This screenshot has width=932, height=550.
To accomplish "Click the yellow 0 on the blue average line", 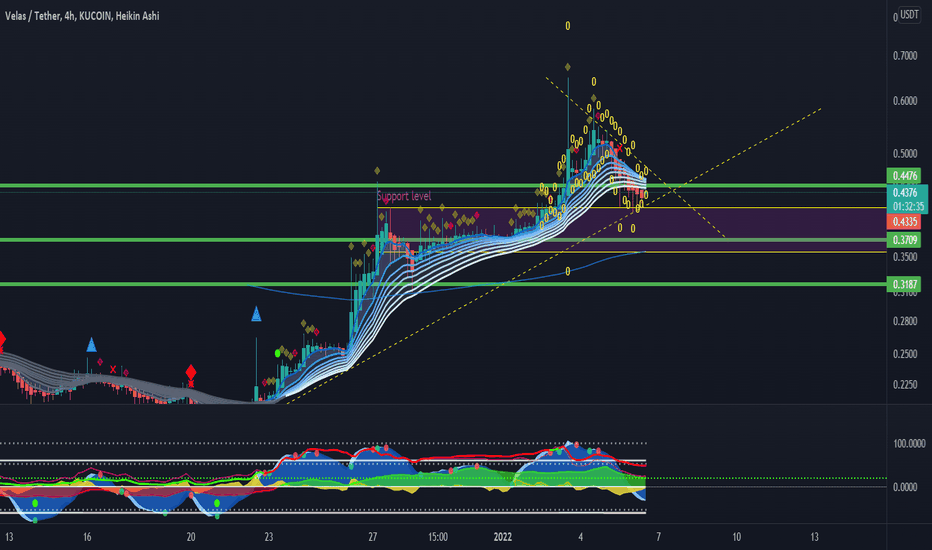I will (568, 271).
